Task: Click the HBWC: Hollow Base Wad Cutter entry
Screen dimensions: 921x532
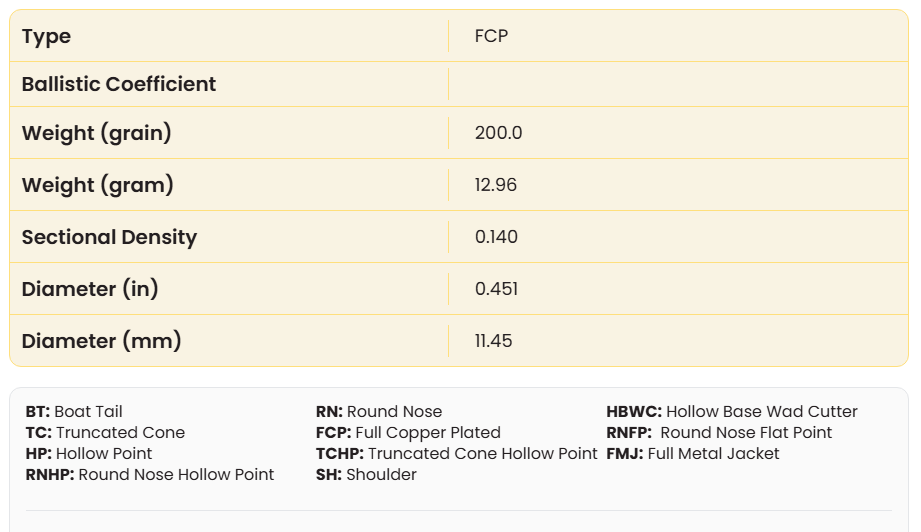Action: coord(731,412)
